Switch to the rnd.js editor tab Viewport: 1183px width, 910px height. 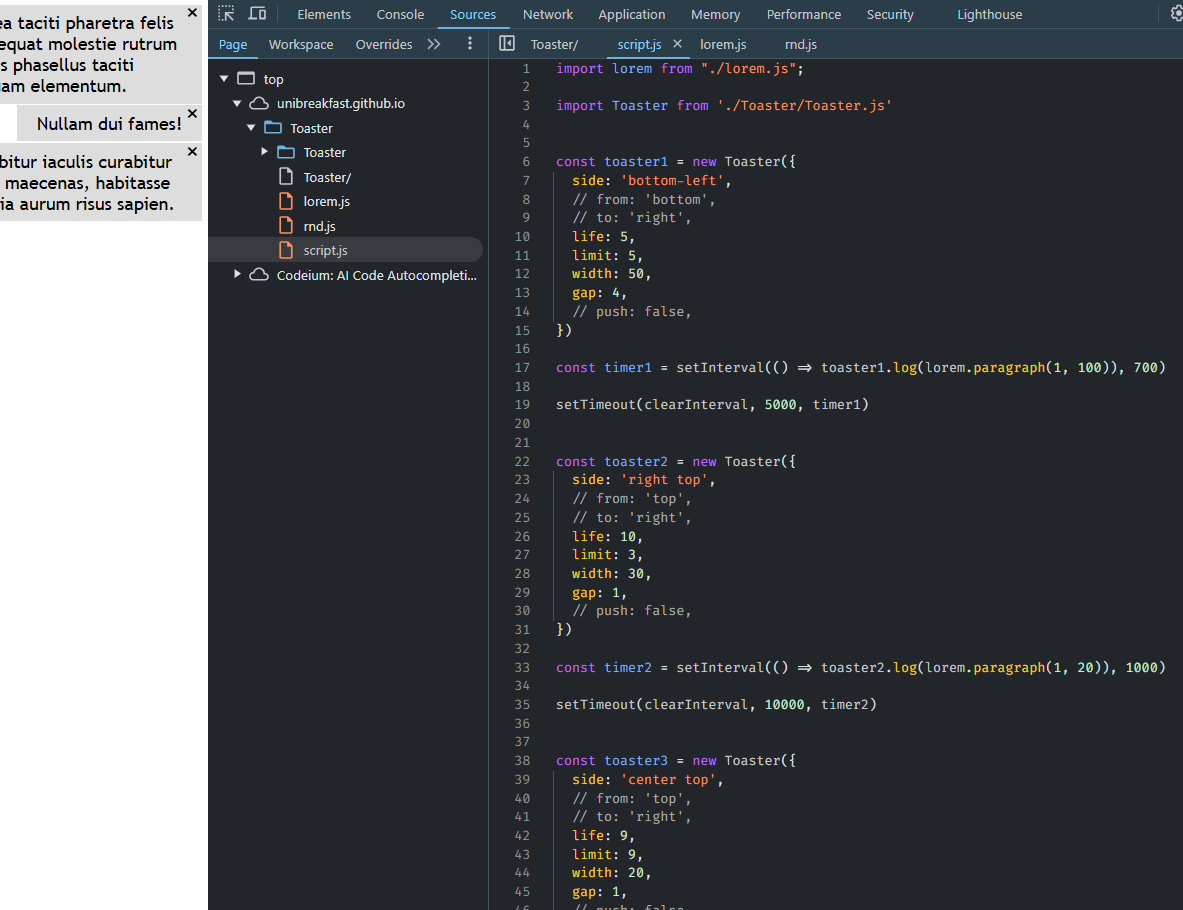pos(800,45)
